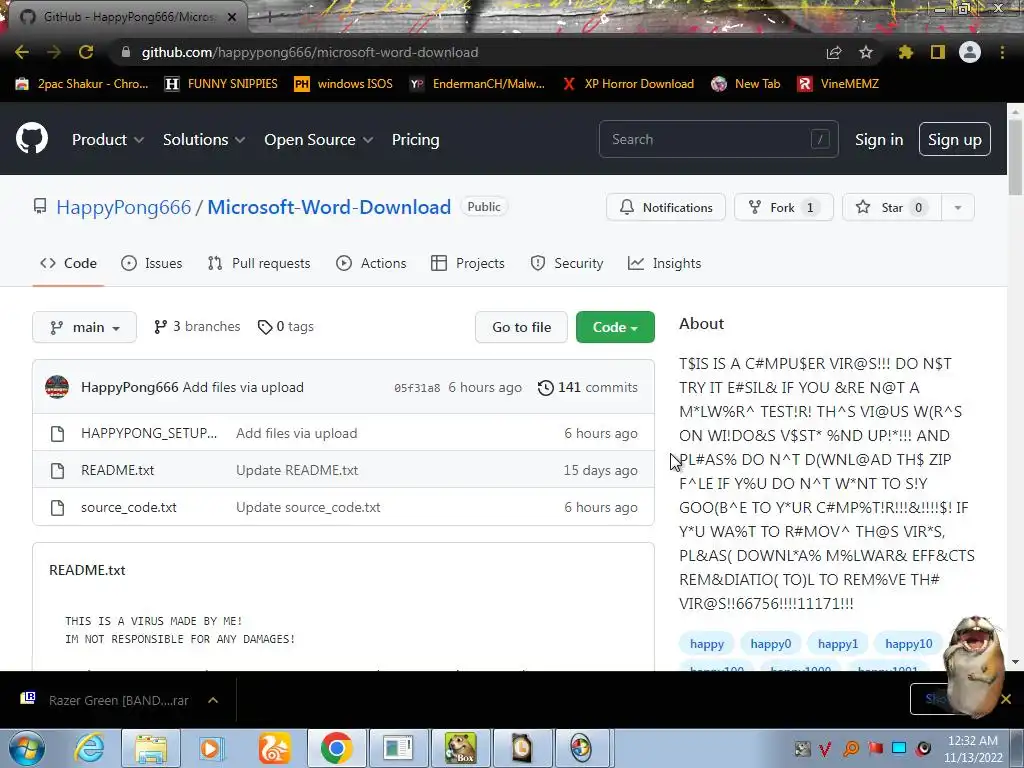Screen dimensions: 1024x768
Task: Open media player taskbar icon
Action: [x=212, y=748]
